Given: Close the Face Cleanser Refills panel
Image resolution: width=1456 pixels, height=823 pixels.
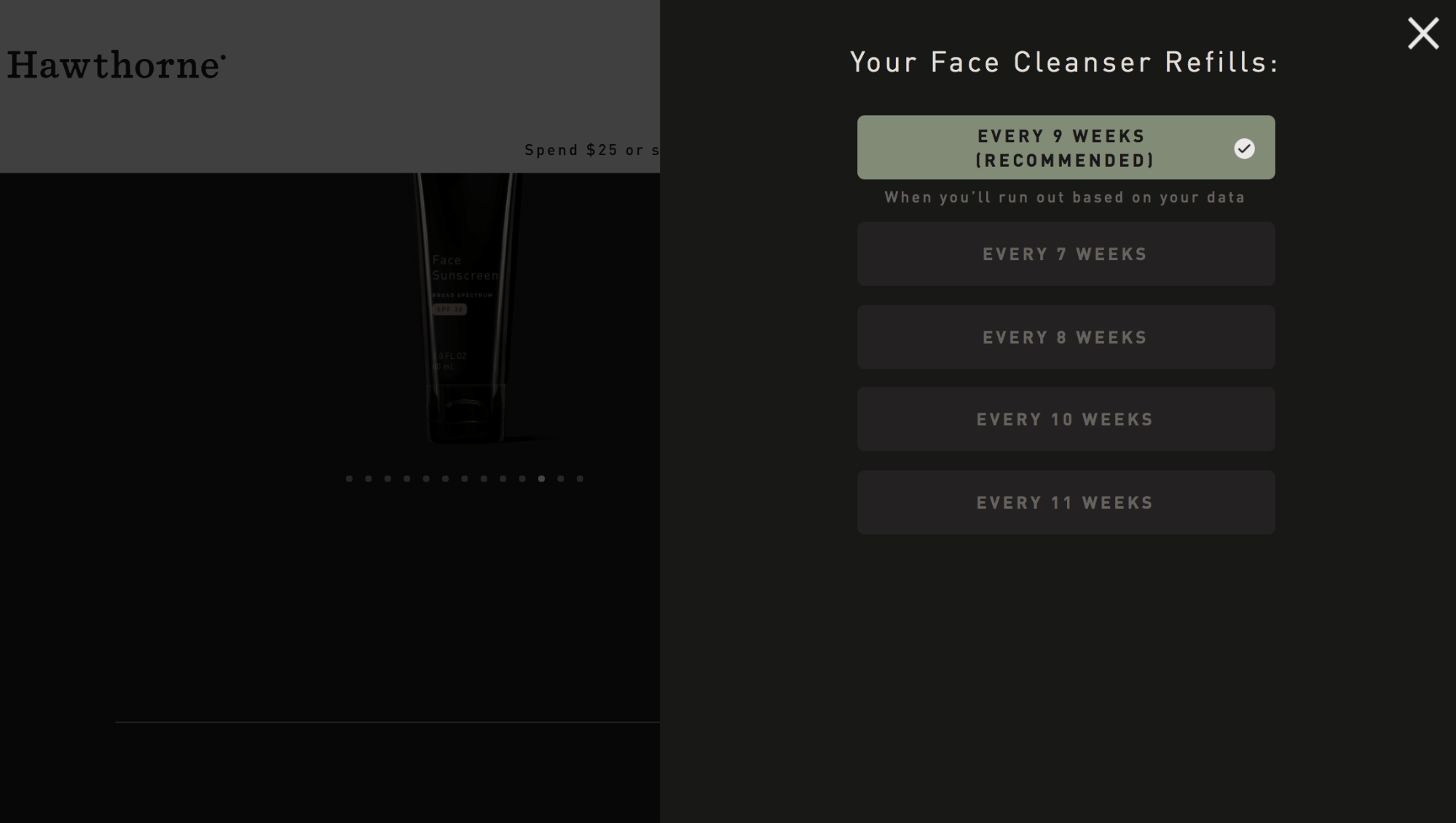Looking at the screenshot, I should (1422, 34).
